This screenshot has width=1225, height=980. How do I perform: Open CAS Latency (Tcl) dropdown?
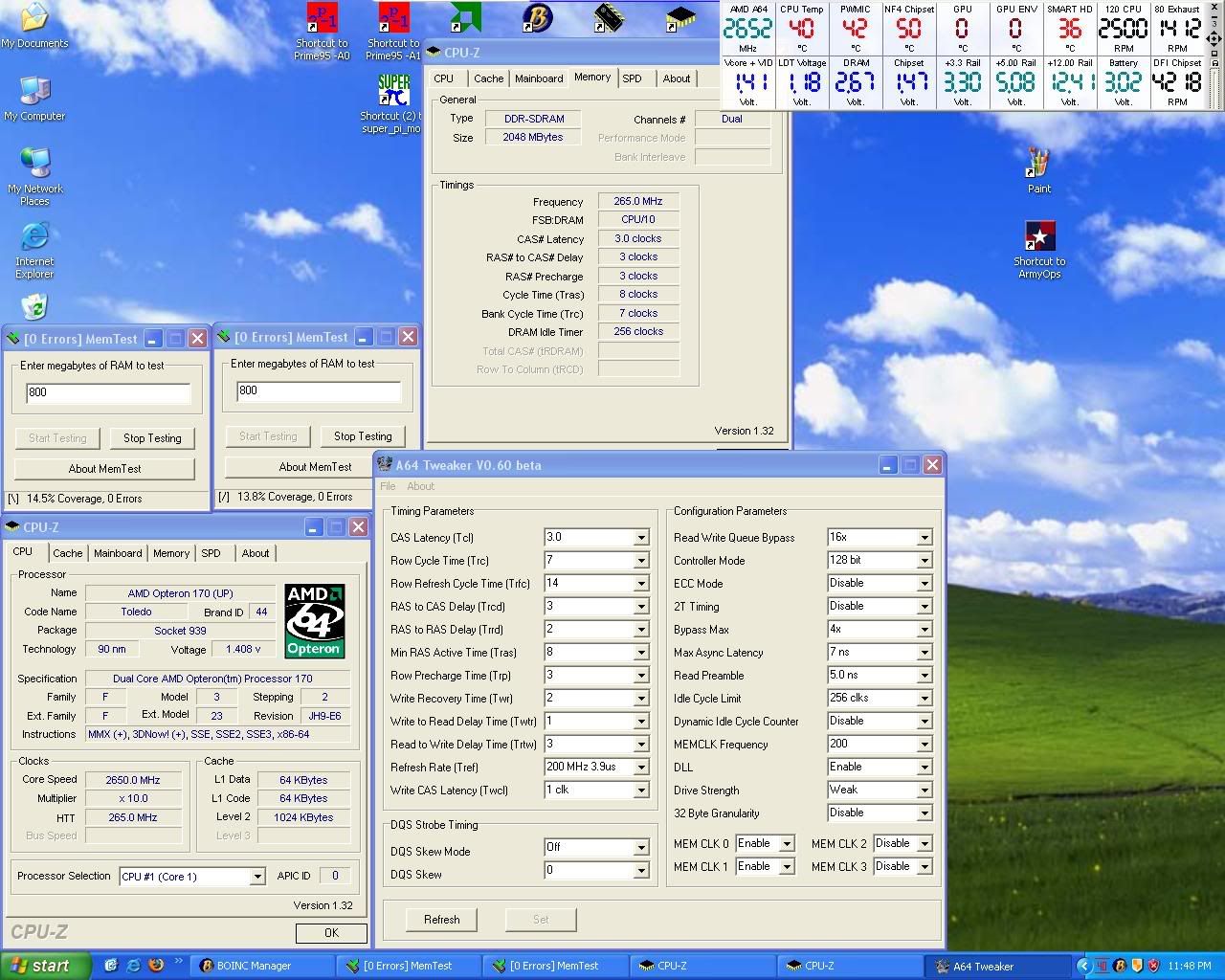[x=641, y=538]
